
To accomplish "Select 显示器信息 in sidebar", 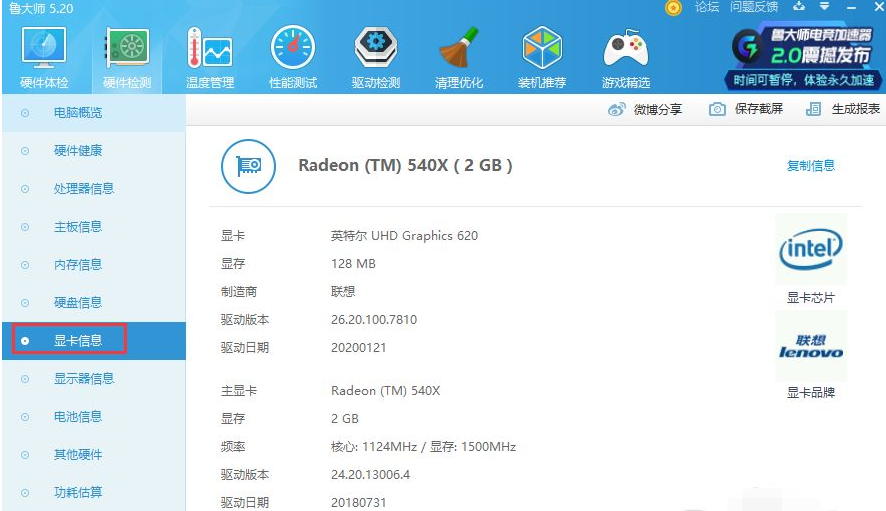I will (x=94, y=379).
